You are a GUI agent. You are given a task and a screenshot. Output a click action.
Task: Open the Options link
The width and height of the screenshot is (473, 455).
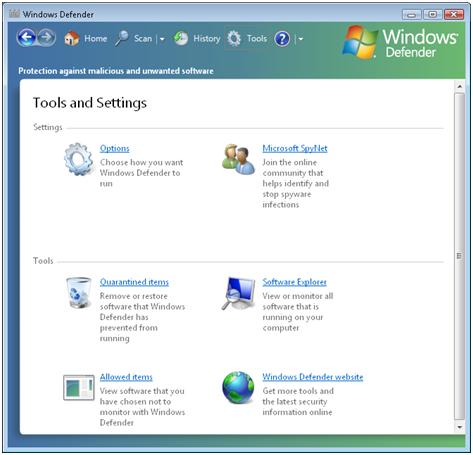114,148
